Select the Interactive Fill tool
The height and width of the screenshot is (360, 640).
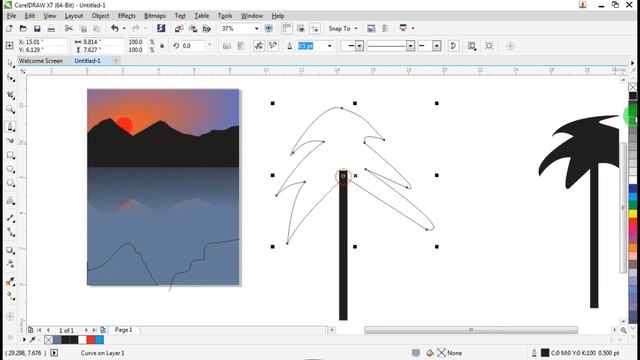(x=11, y=296)
